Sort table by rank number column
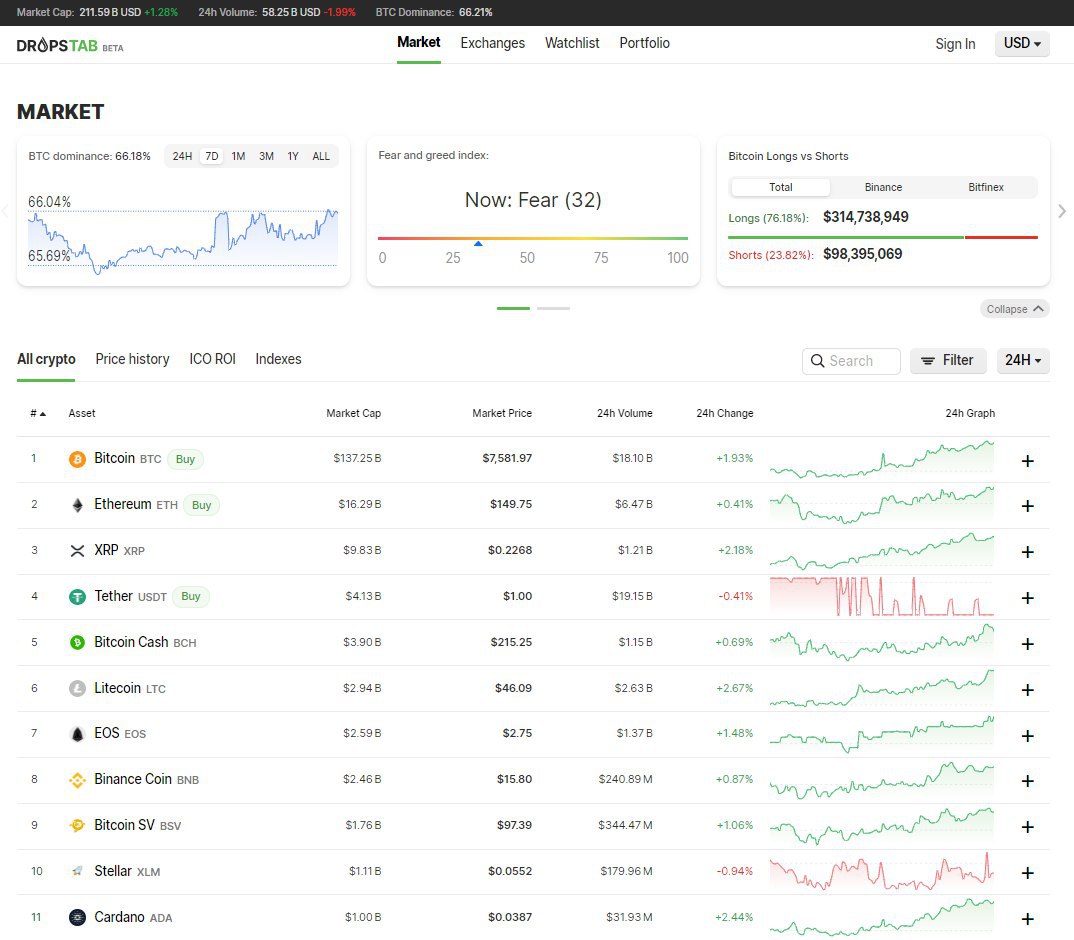Image resolution: width=1074 pixels, height=940 pixels. coord(38,413)
